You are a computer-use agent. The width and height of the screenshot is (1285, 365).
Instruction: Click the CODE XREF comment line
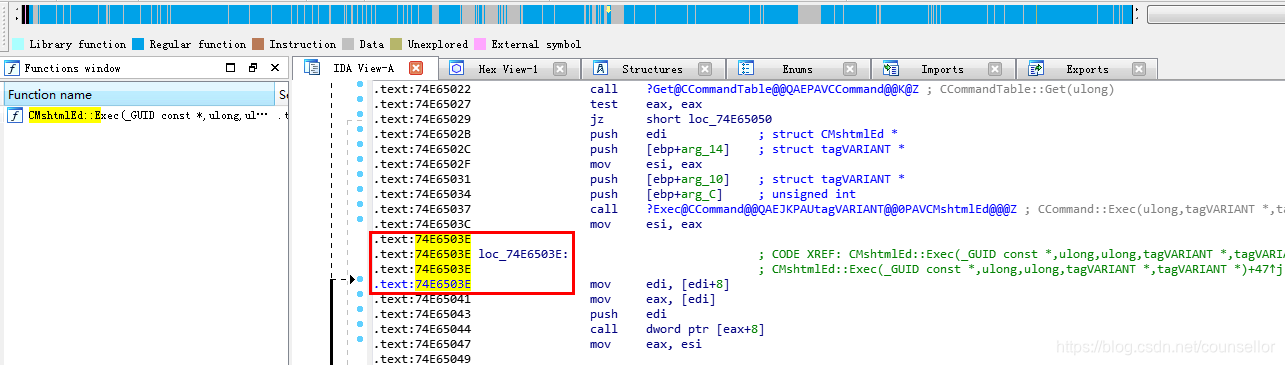[1021, 254]
